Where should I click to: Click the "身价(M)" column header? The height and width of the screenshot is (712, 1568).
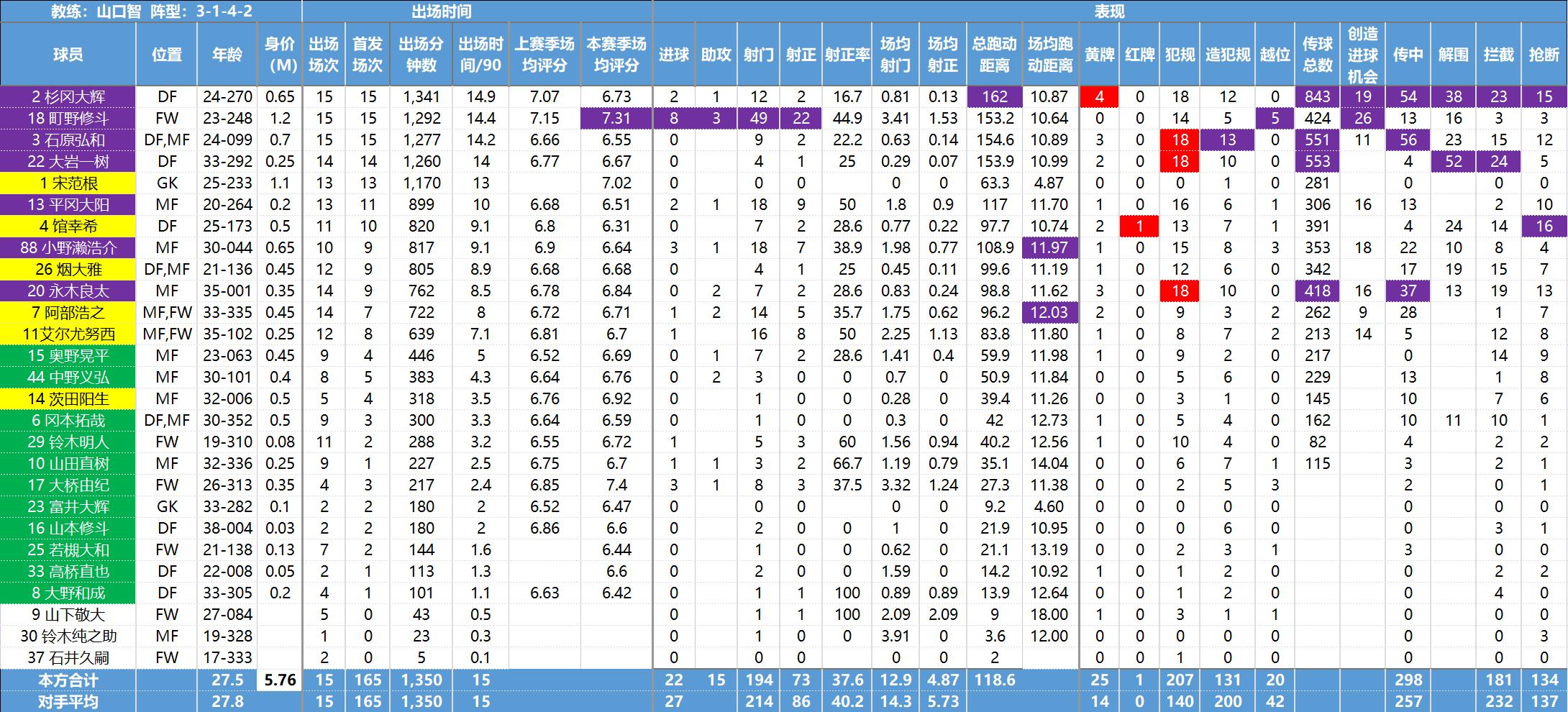[280, 54]
